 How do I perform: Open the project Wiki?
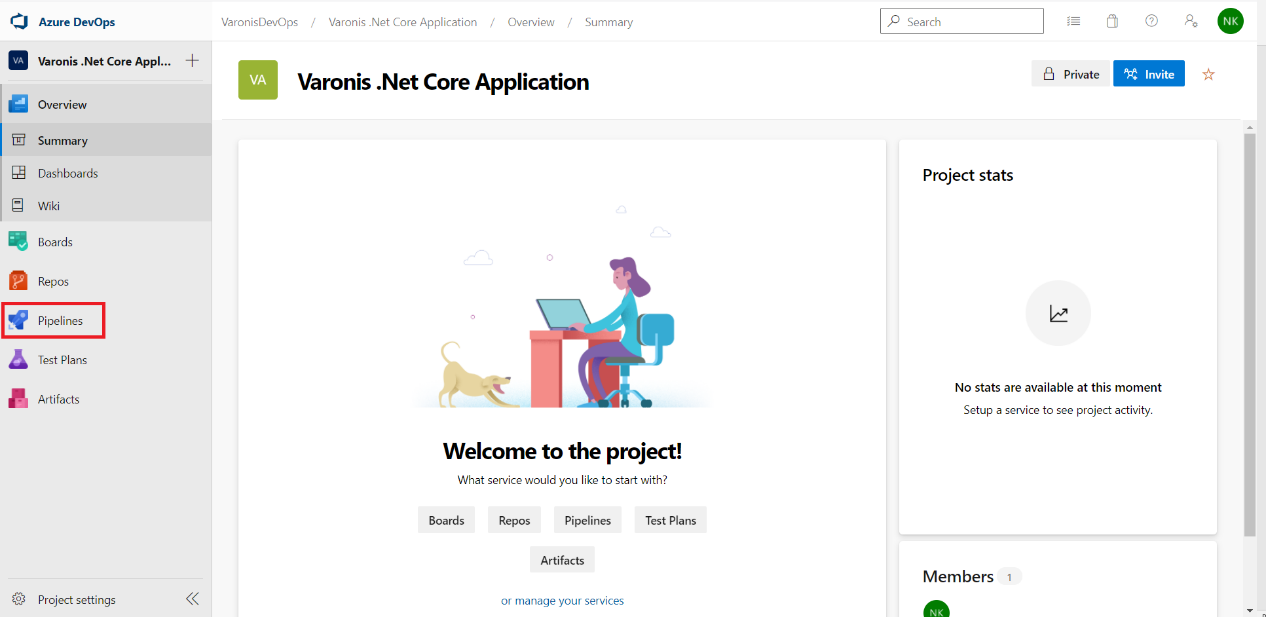[47, 205]
